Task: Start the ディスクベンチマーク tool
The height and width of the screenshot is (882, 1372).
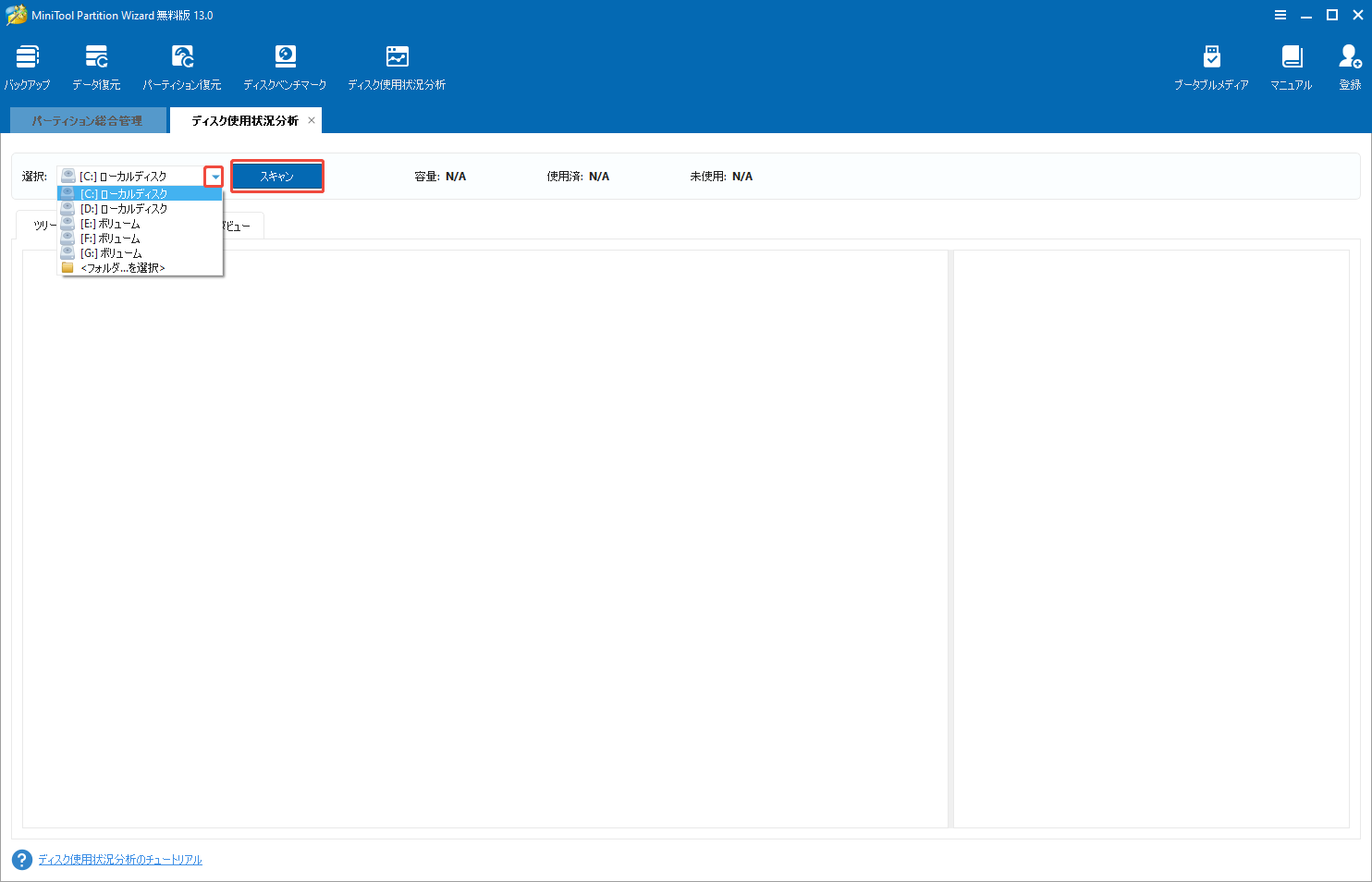Action: pyautogui.click(x=285, y=67)
